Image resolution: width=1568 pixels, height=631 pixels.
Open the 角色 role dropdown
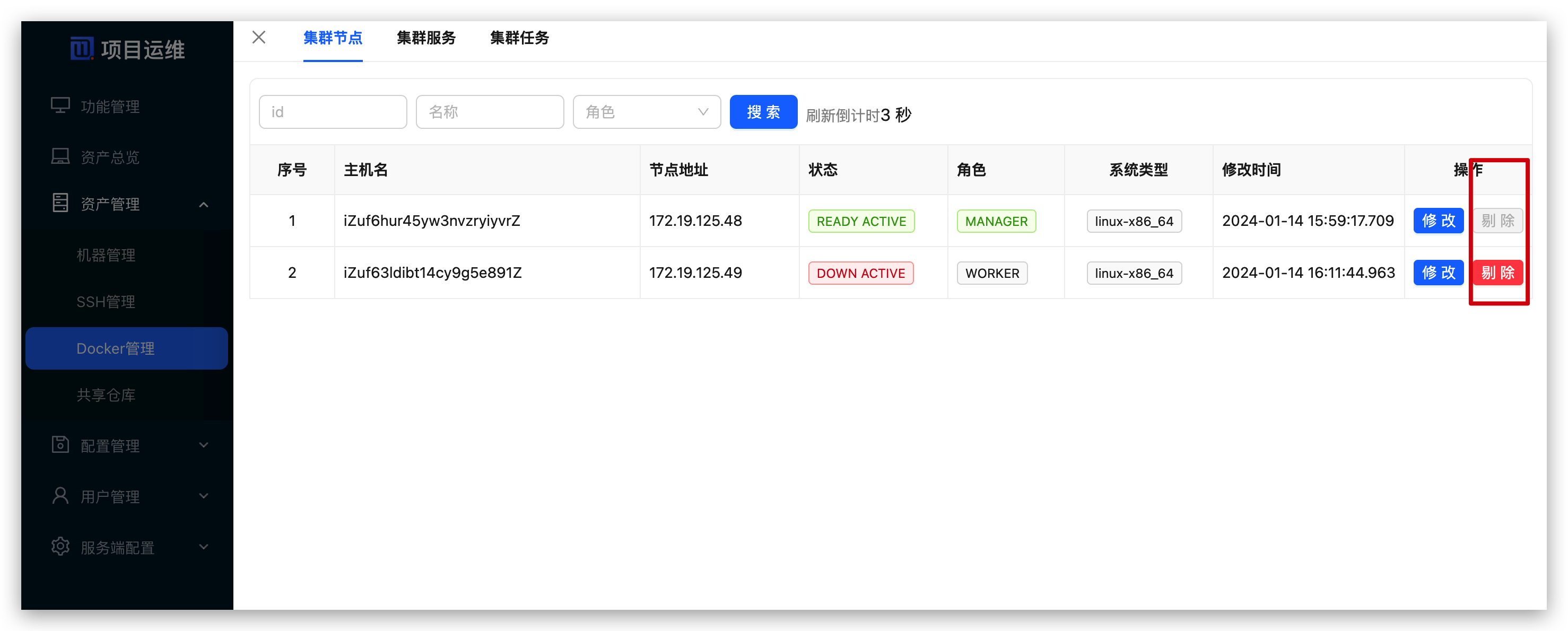point(647,112)
